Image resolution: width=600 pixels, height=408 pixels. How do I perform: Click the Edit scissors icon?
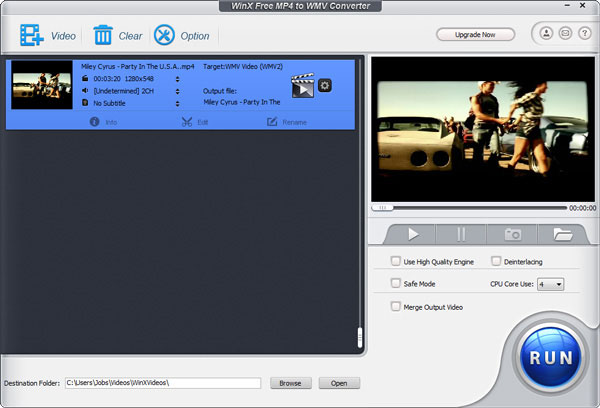point(187,122)
